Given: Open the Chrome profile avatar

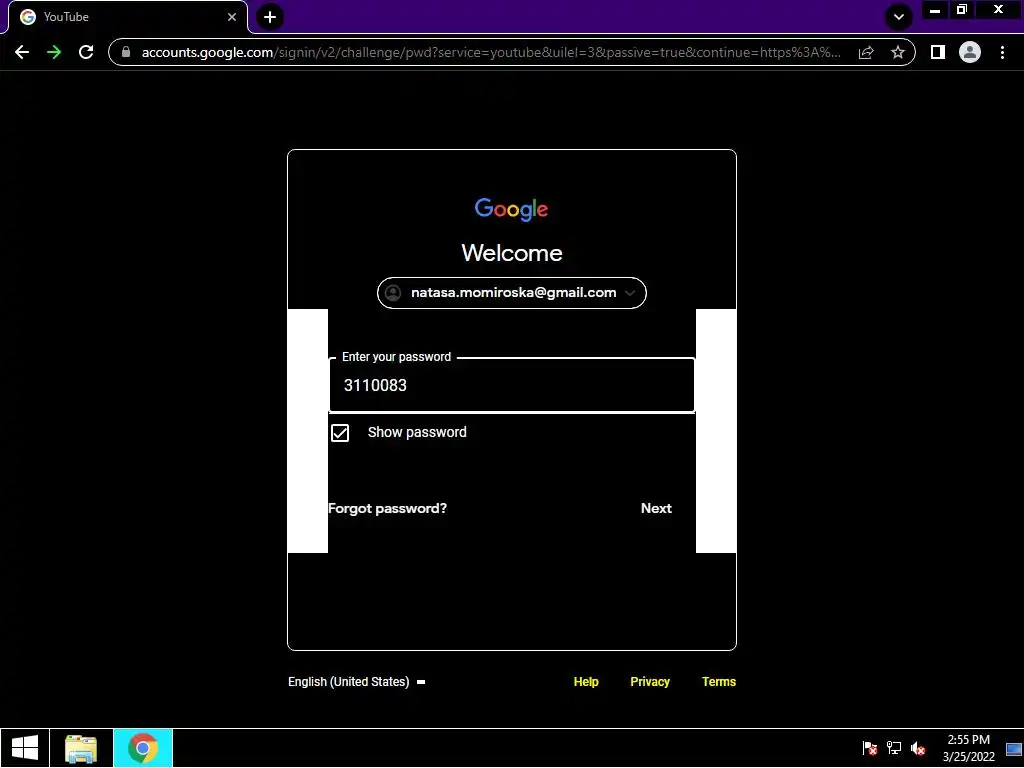Looking at the screenshot, I should point(970,52).
